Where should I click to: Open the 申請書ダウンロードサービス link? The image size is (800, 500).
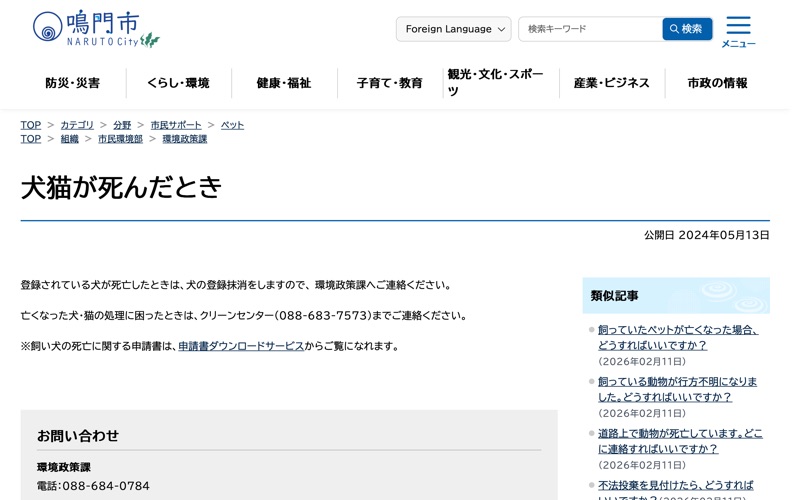(x=241, y=346)
